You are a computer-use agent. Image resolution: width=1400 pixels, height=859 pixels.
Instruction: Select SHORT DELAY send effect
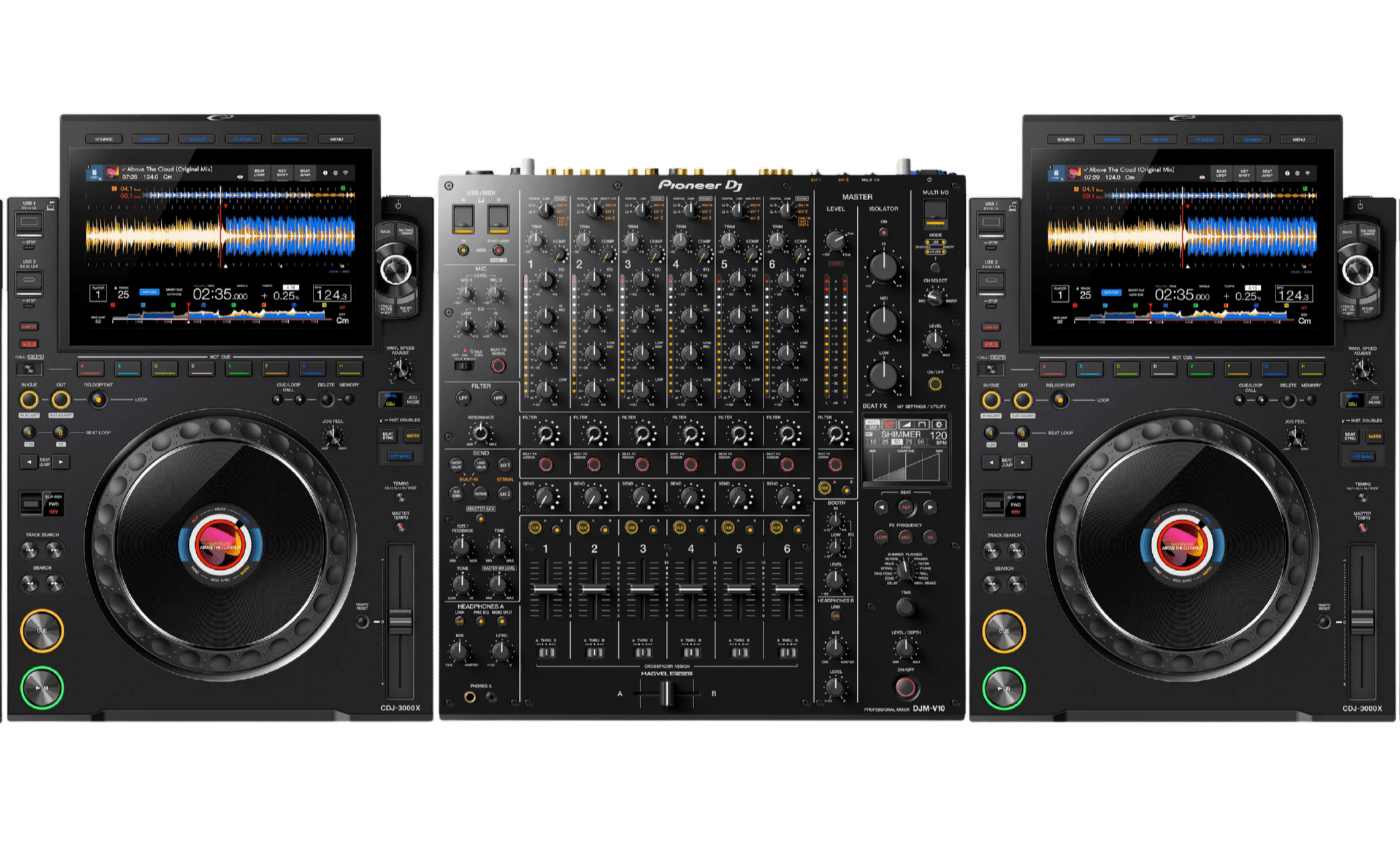(456, 465)
